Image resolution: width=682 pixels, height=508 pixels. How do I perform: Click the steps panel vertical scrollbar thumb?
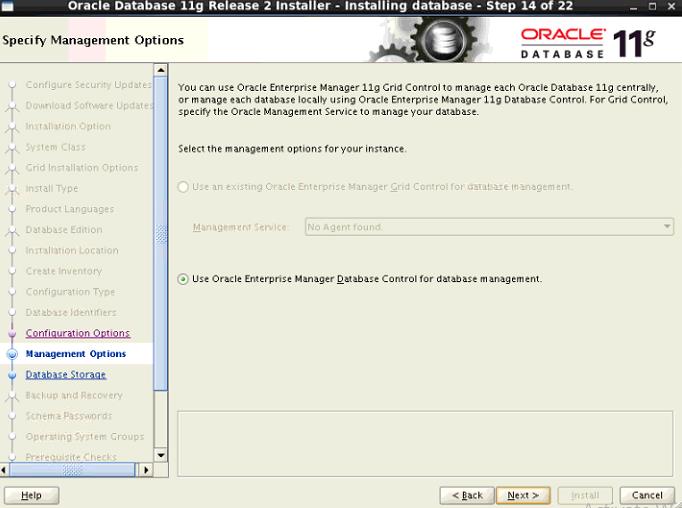161,234
